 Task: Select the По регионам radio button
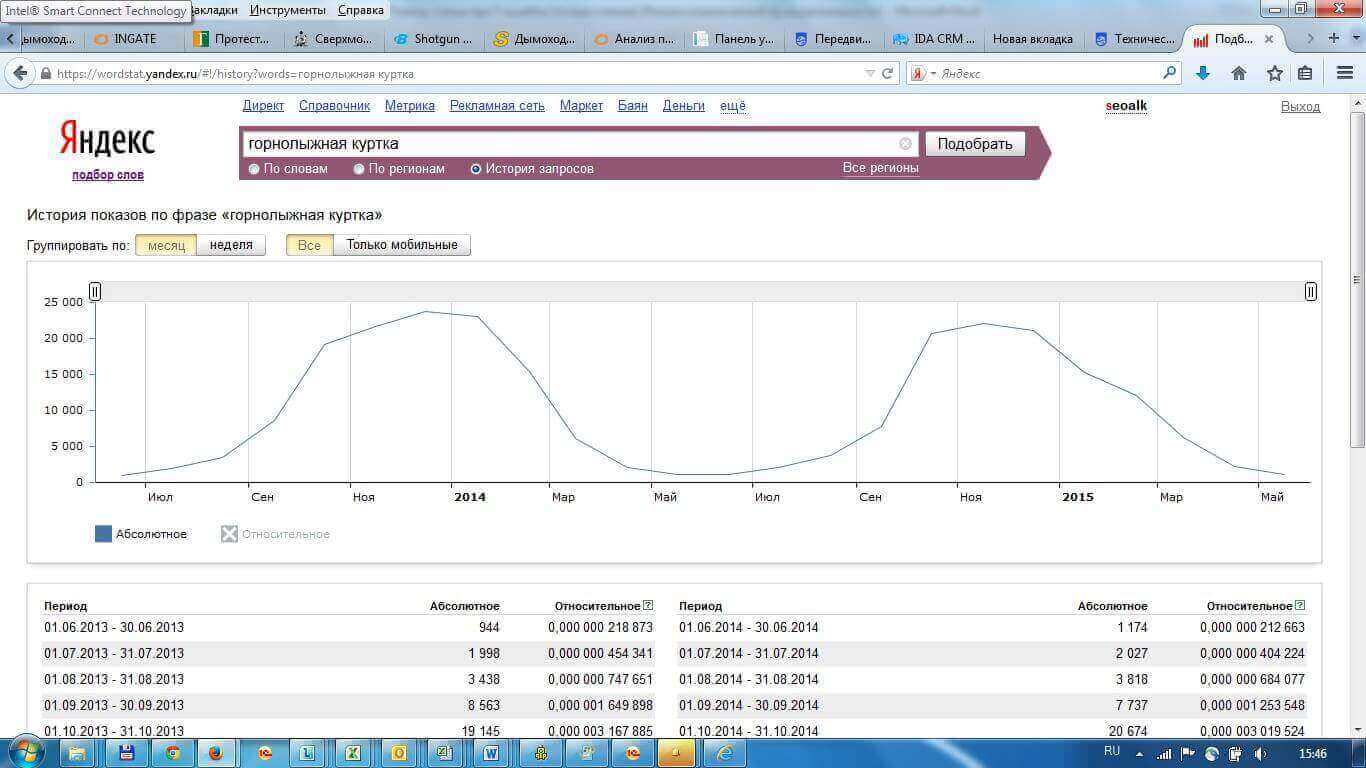(x=359, y=169)
